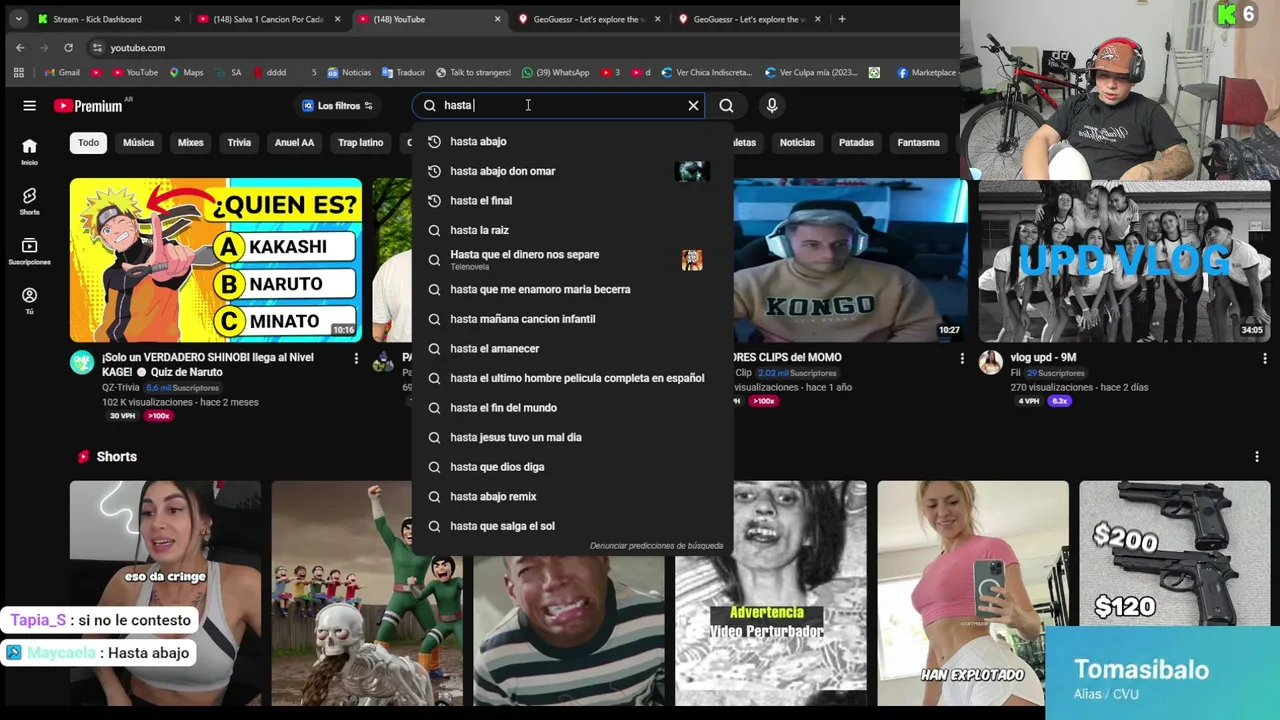The height and width of the screenshot is (720, 1280).
Task: Open the Gmail bookmark
Action: [62, 72]
